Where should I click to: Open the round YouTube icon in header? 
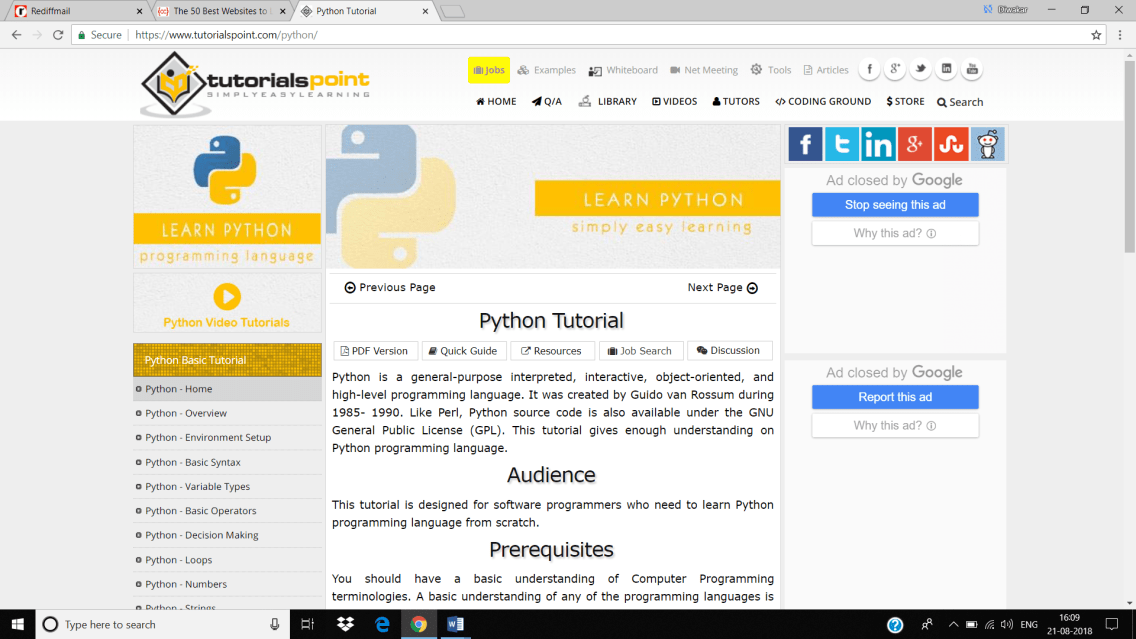(x=972, y=69)
